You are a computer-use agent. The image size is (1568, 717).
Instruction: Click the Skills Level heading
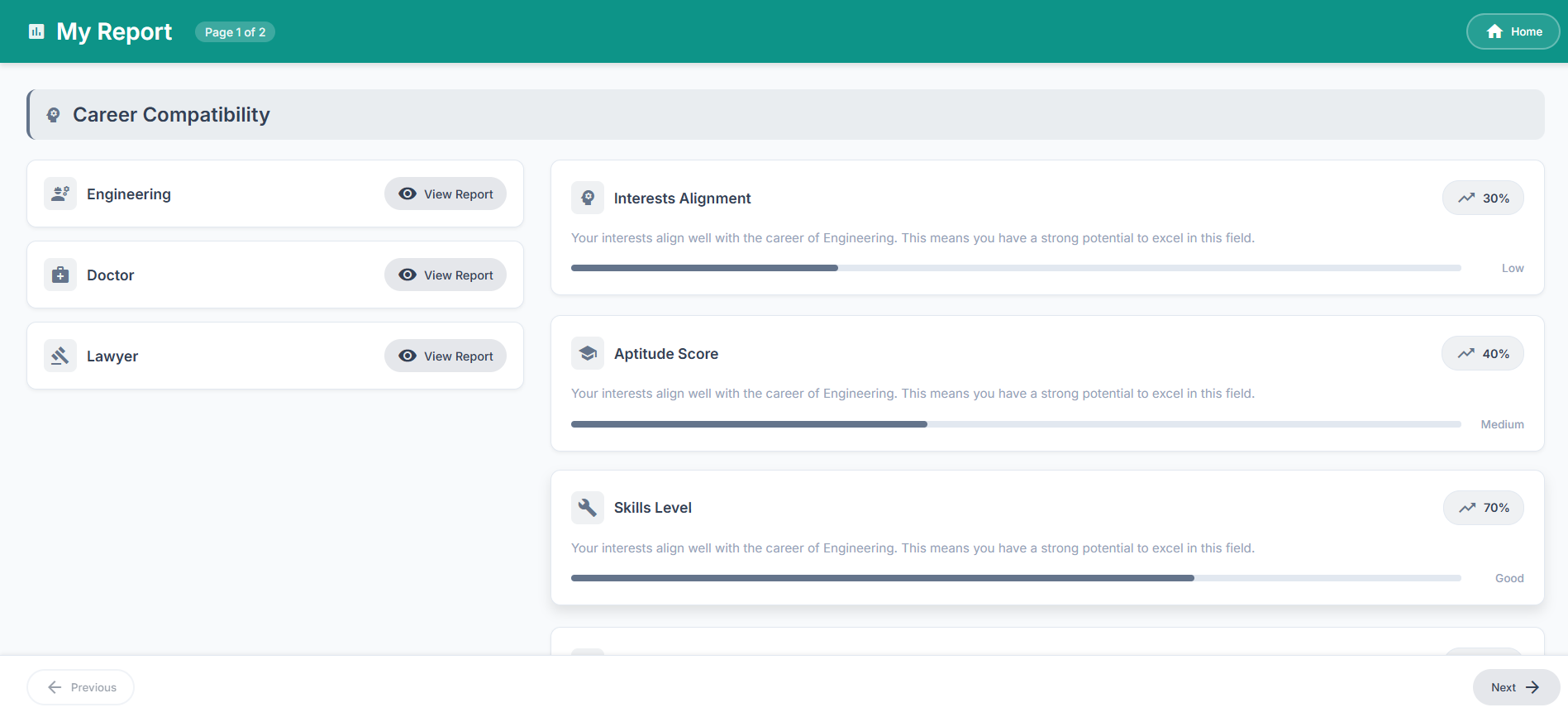pyautogui.click(x=653, y=507)
